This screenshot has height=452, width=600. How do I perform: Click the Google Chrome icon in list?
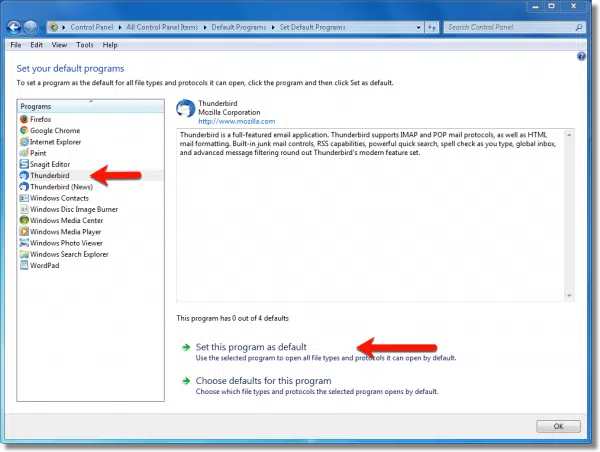(x=24, y=131)
